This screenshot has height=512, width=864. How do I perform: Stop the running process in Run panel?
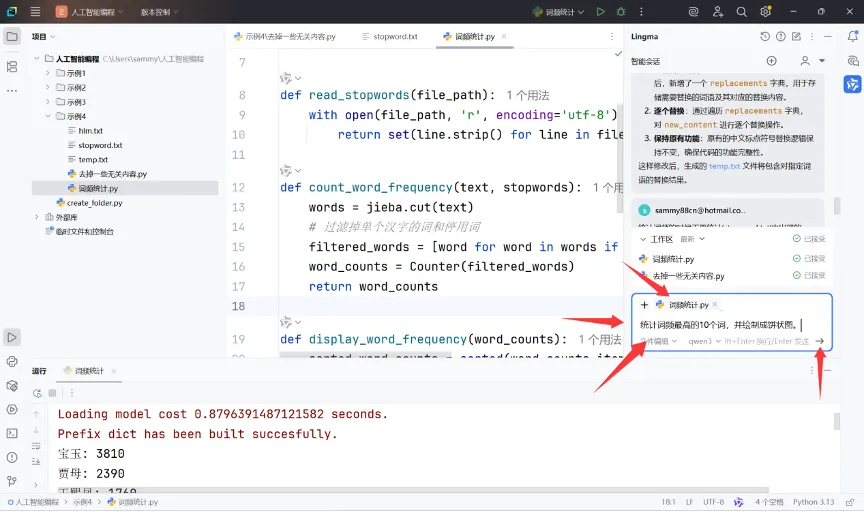click(52, 393)
